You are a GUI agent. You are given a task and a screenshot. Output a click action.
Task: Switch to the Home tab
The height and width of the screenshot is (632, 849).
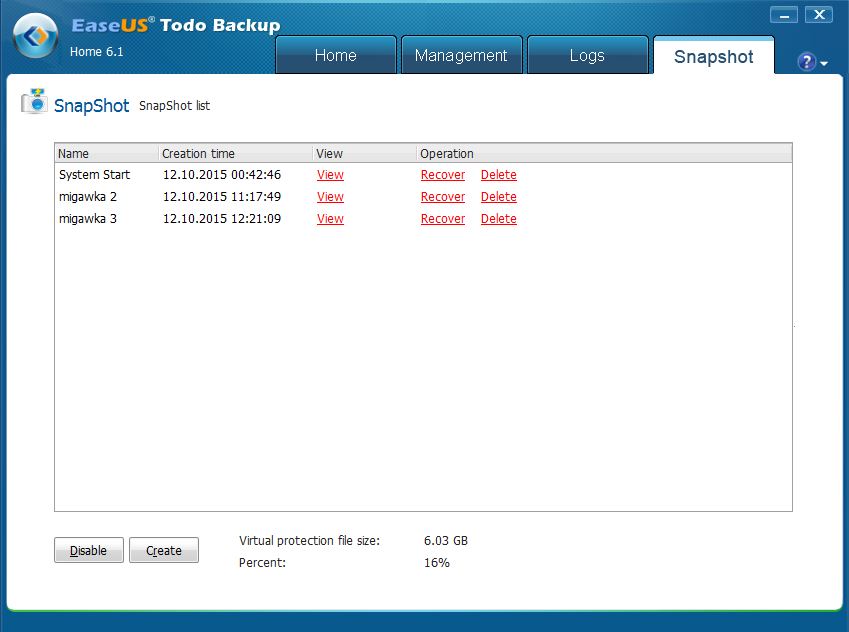336,55
